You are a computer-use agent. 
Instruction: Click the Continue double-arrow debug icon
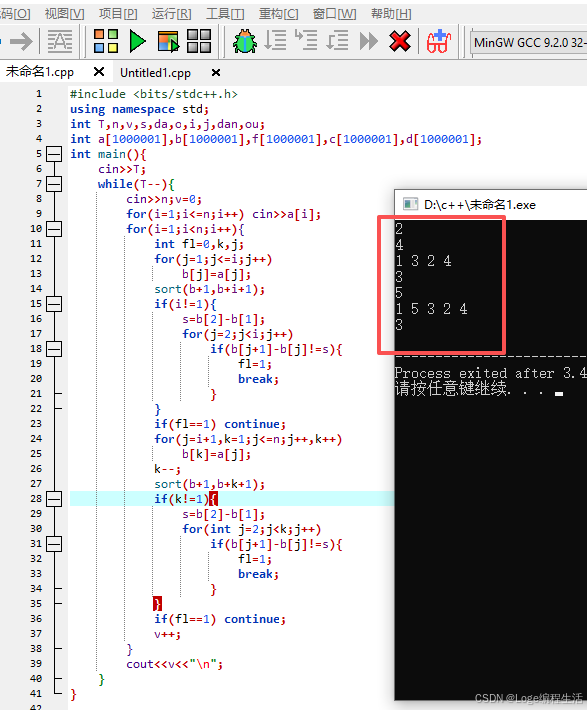(369, 41)
